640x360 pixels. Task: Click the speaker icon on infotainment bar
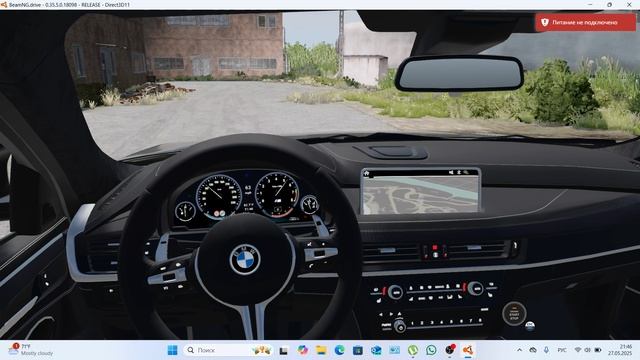pos(451,173)
